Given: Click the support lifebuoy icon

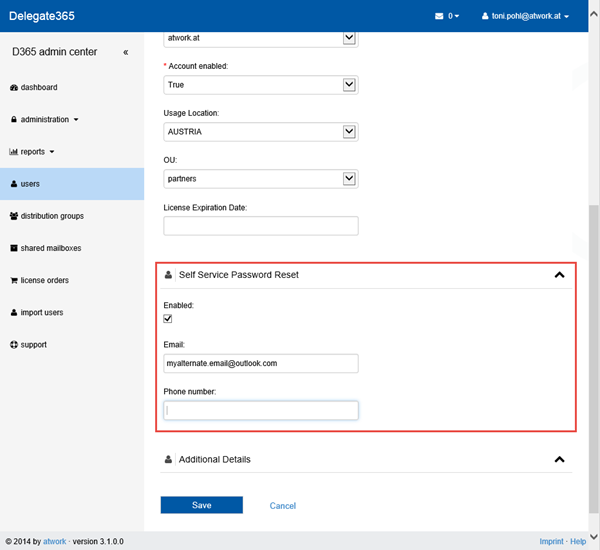Looking at the screenshot, I should (x=13, y=345).
